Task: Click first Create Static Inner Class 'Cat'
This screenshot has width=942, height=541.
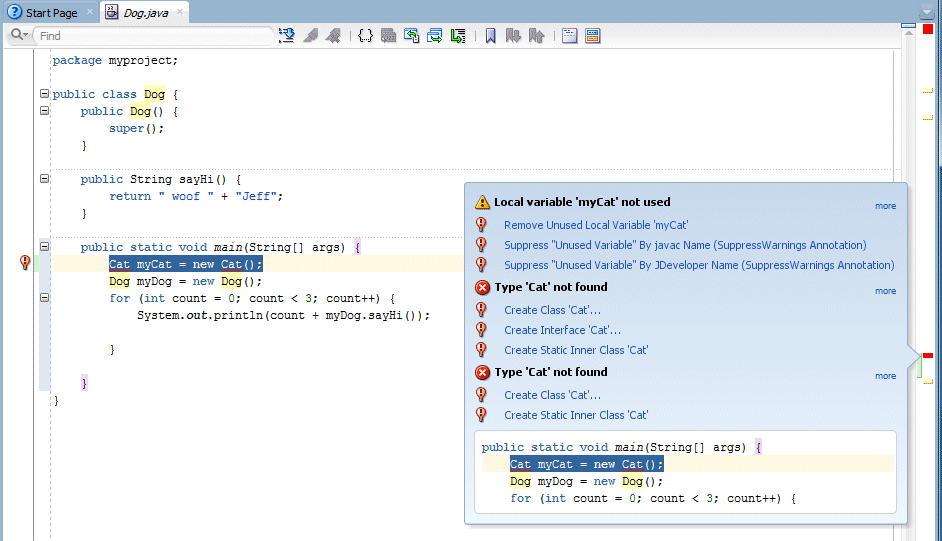Action: (x=576, y=350)
